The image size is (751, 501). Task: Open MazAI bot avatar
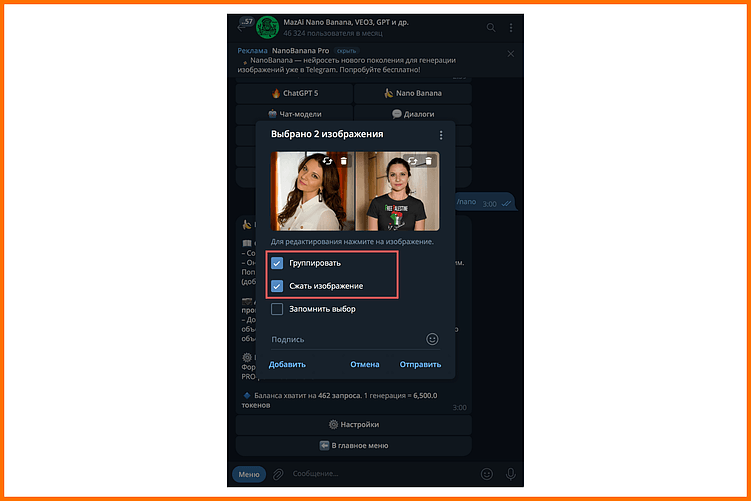[x=267, y=27]
